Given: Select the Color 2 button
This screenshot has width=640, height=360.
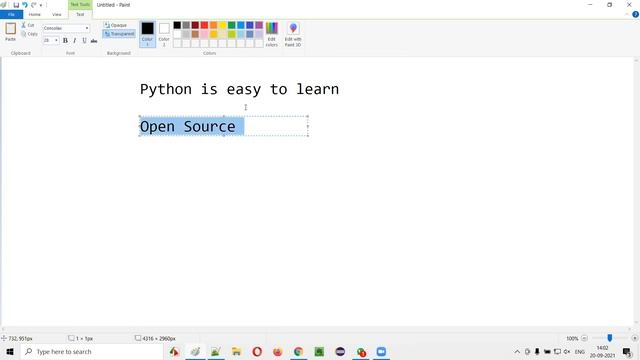Looking at the screenshot, I should 164,34.
